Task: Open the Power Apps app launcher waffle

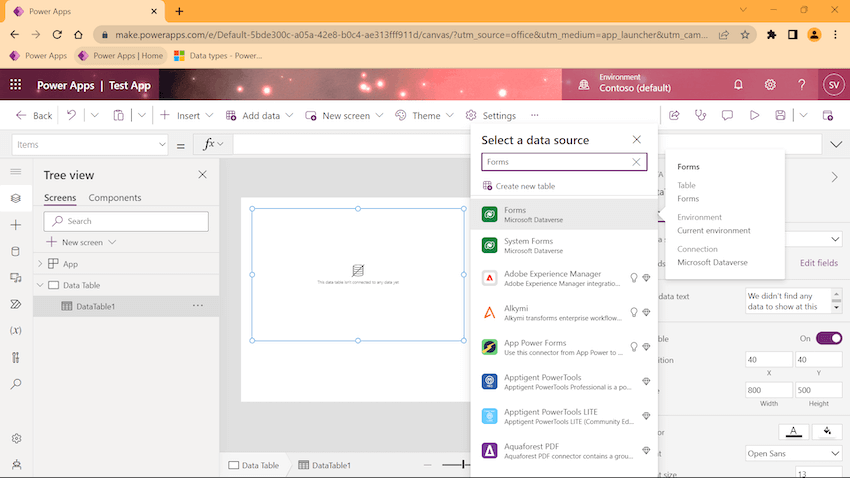Action: 16,85
